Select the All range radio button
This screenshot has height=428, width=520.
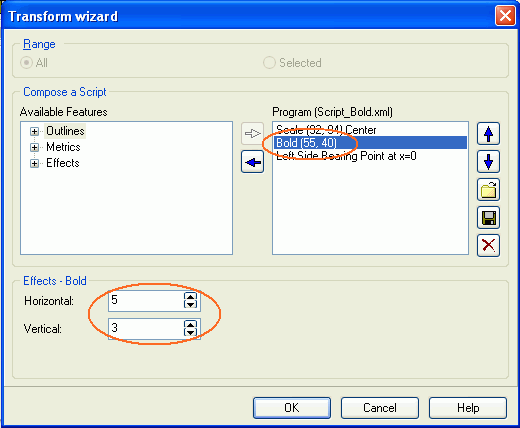pos(26,63)
